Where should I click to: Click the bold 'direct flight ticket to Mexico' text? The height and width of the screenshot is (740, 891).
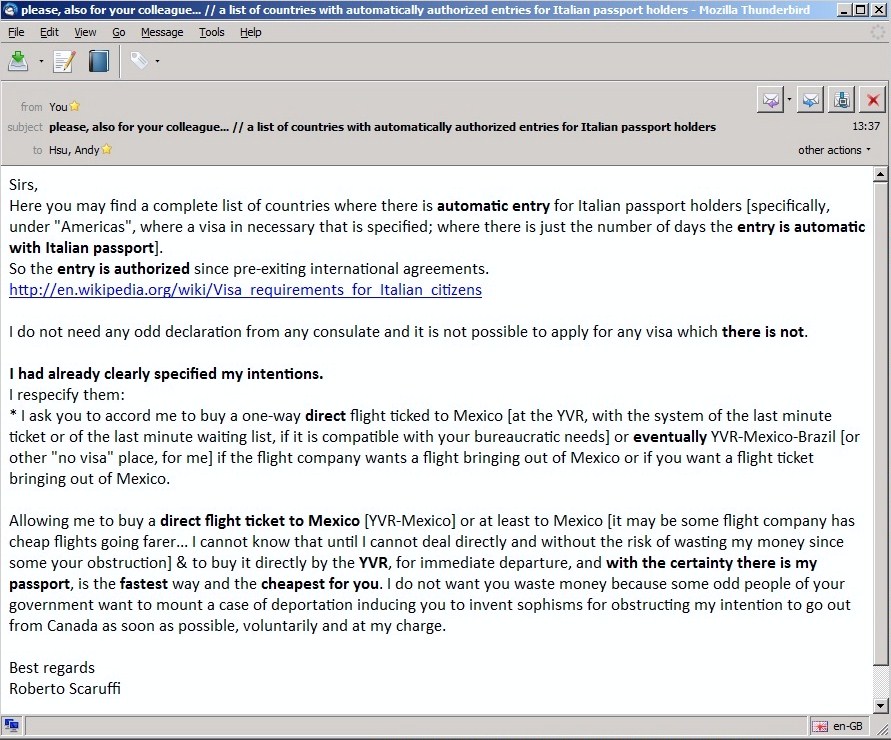click(x=260, y=521)
